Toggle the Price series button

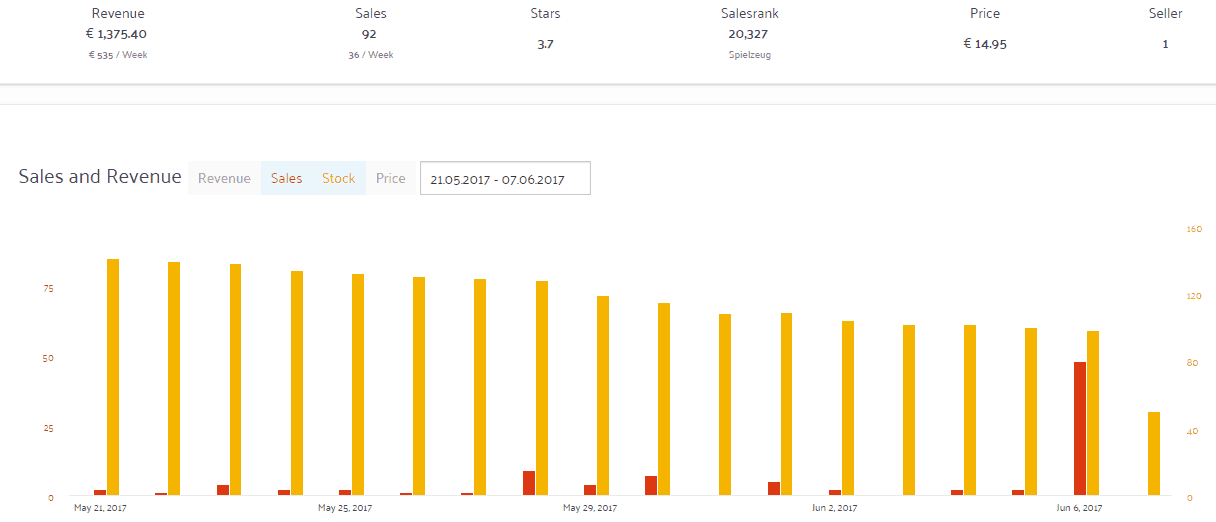point(391,178)
